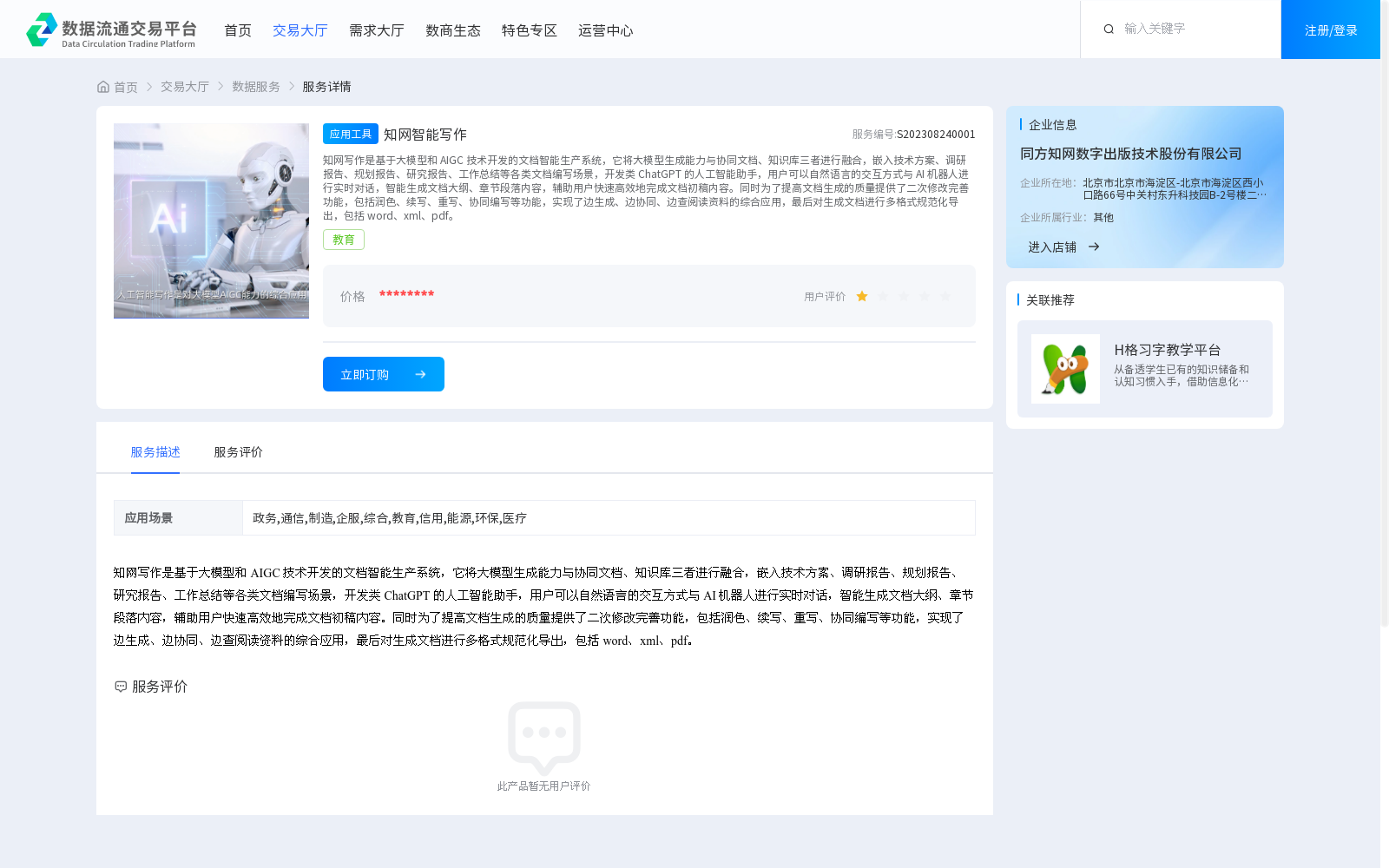Go to 首页 in the breadcrumb
This screenshot has width=1389, height=868.
coord(126,87)
